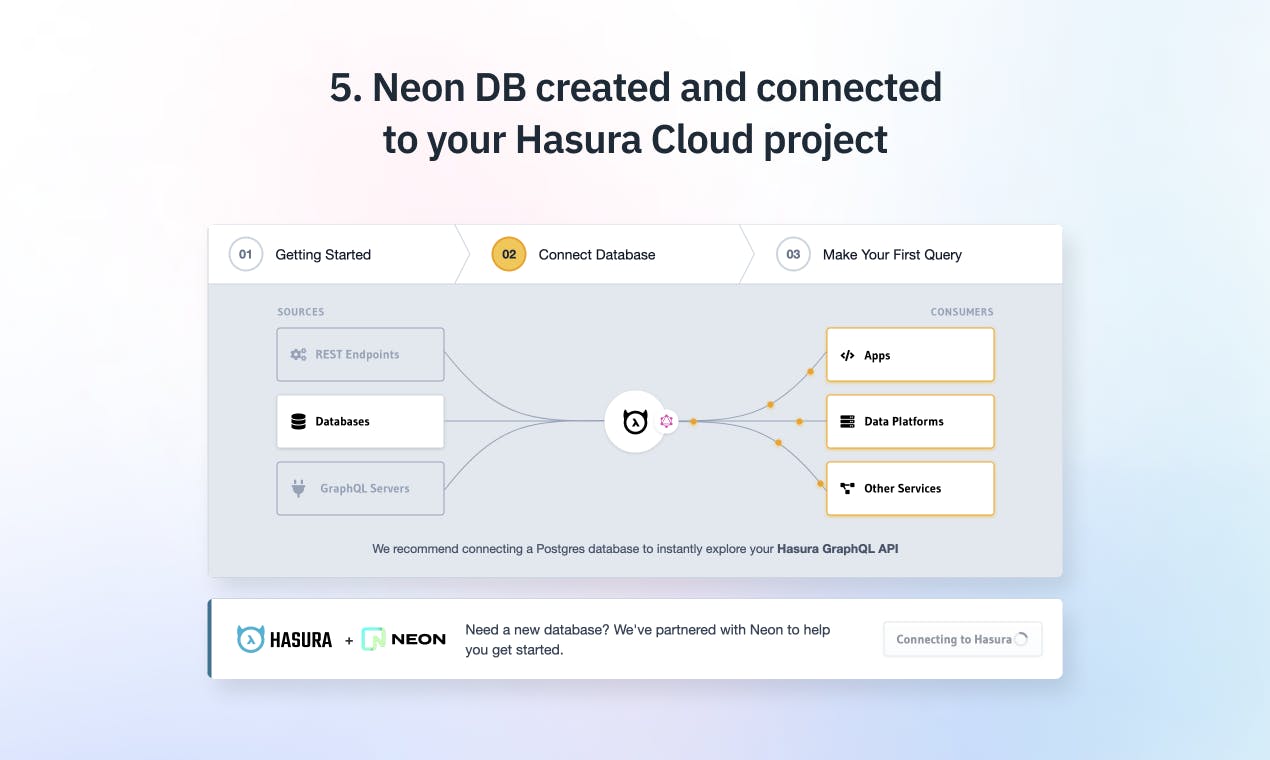
Task: Select the GraphQL Servers source card
Action: 360,488
